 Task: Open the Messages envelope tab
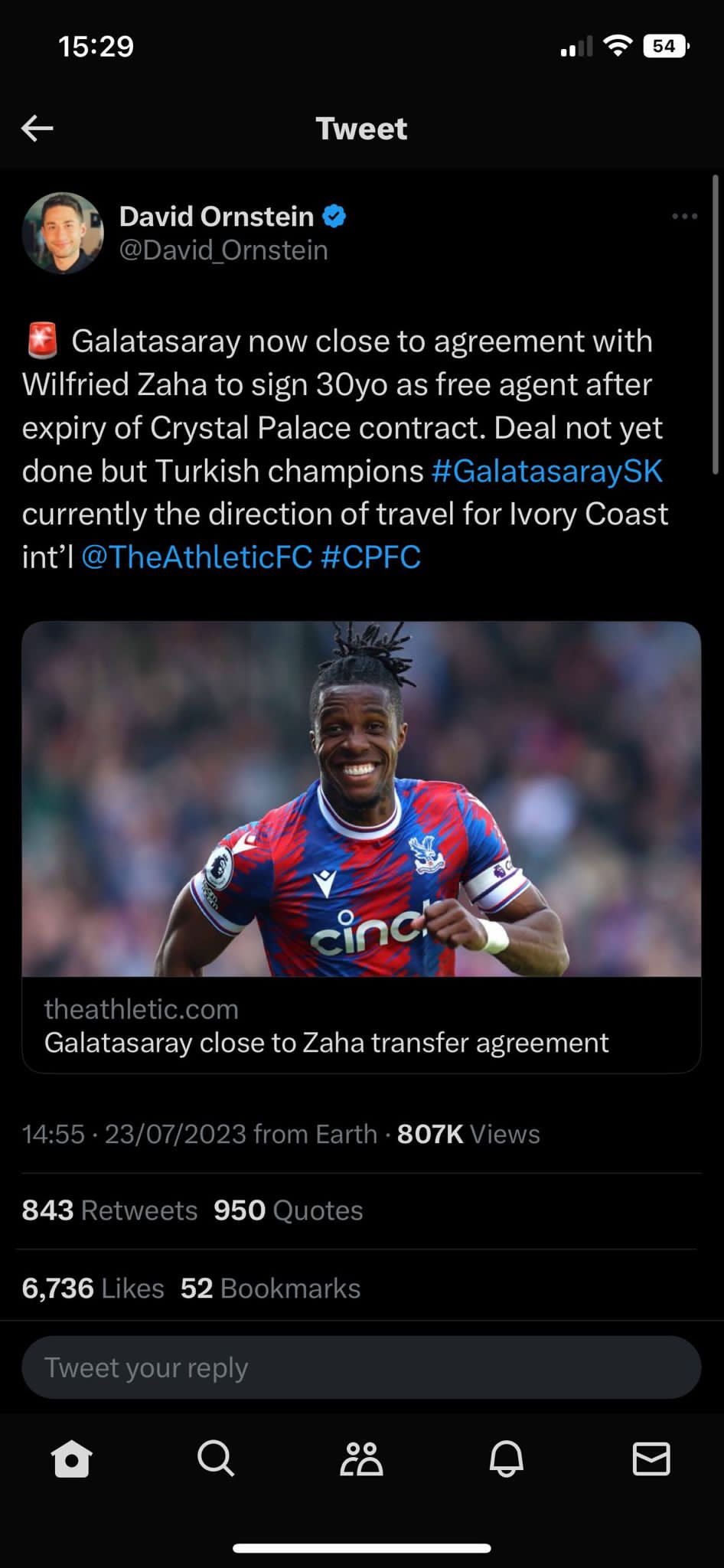651,1459
